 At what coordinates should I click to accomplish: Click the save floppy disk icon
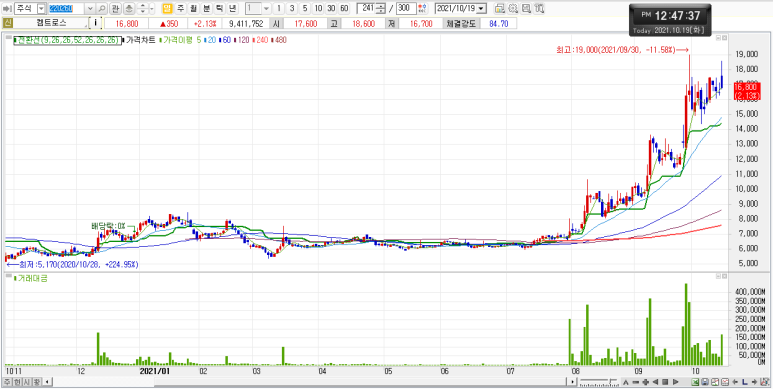tap(705, 382)
